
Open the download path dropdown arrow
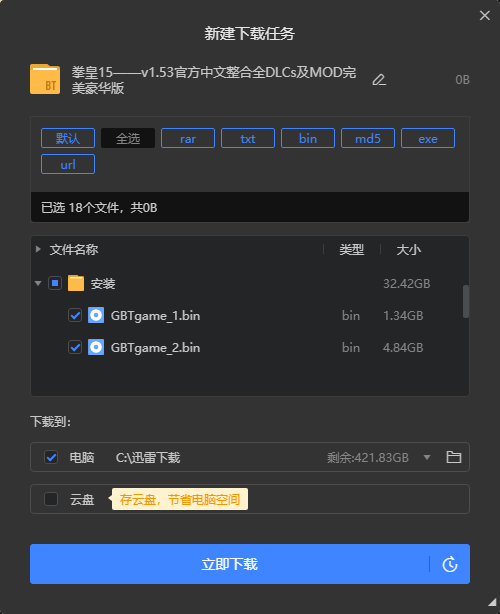click(x=427, y=457)
